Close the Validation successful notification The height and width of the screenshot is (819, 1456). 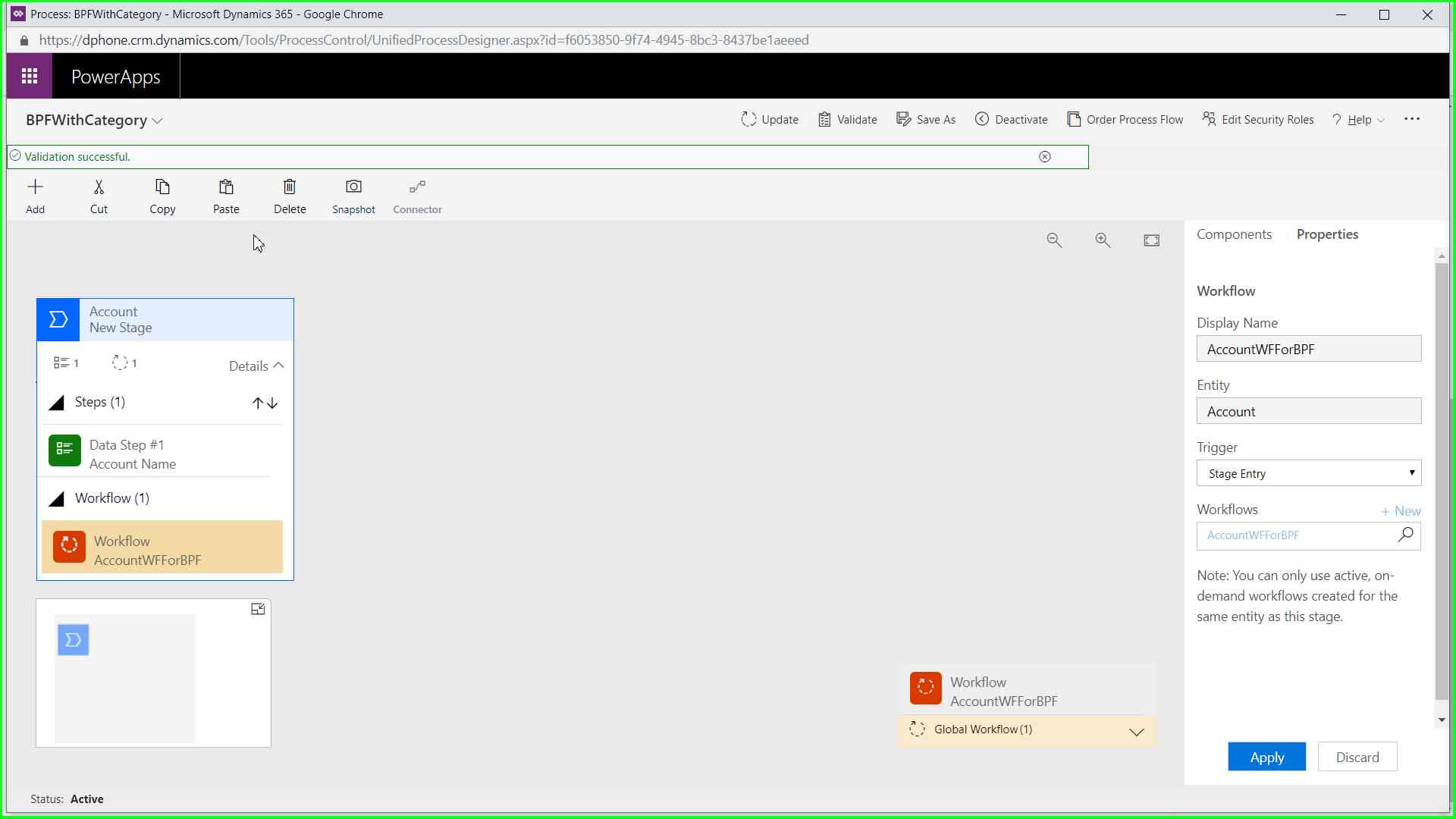point(1045,157)
